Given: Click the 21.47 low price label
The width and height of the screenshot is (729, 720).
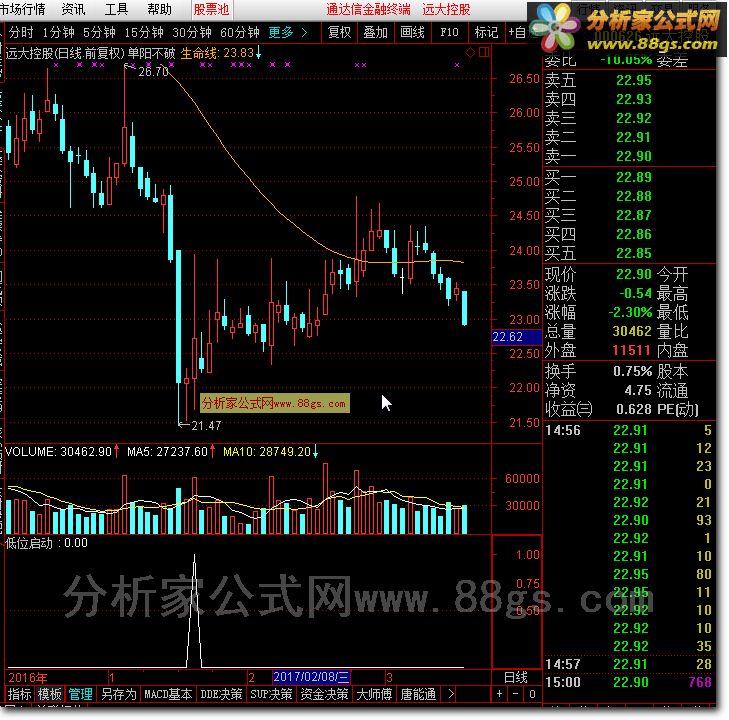Looking at the screenshot, I should pos(206,425).
